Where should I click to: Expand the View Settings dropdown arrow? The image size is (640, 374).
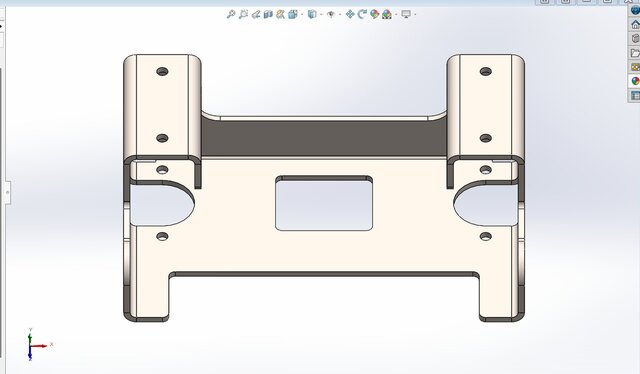[x=415, y=15]
